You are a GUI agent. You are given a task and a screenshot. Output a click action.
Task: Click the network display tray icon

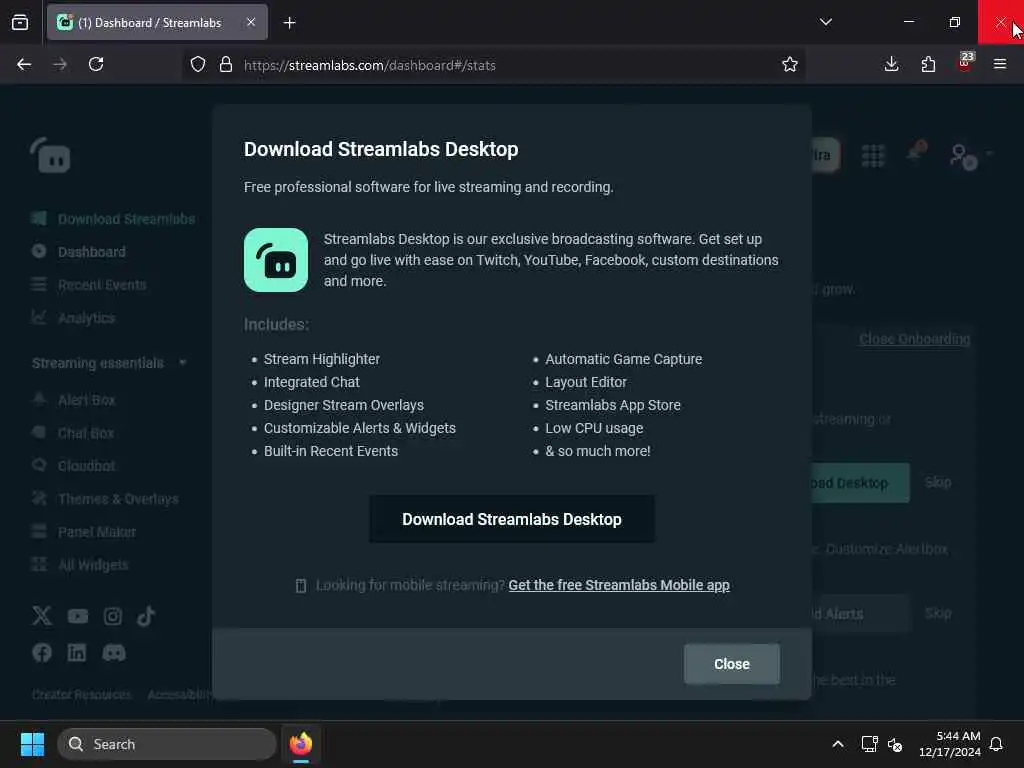tap(869, 744)
